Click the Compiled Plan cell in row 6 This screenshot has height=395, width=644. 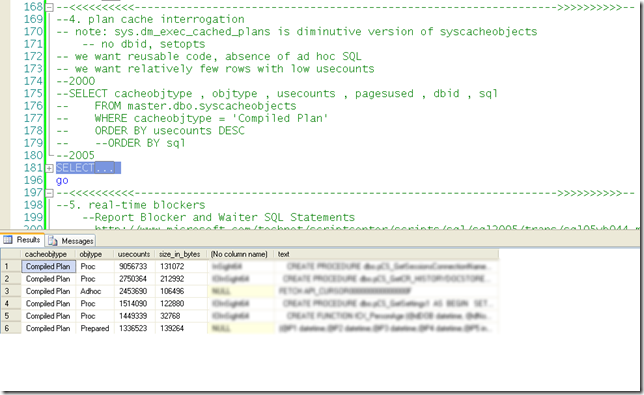tap(48, 328)
